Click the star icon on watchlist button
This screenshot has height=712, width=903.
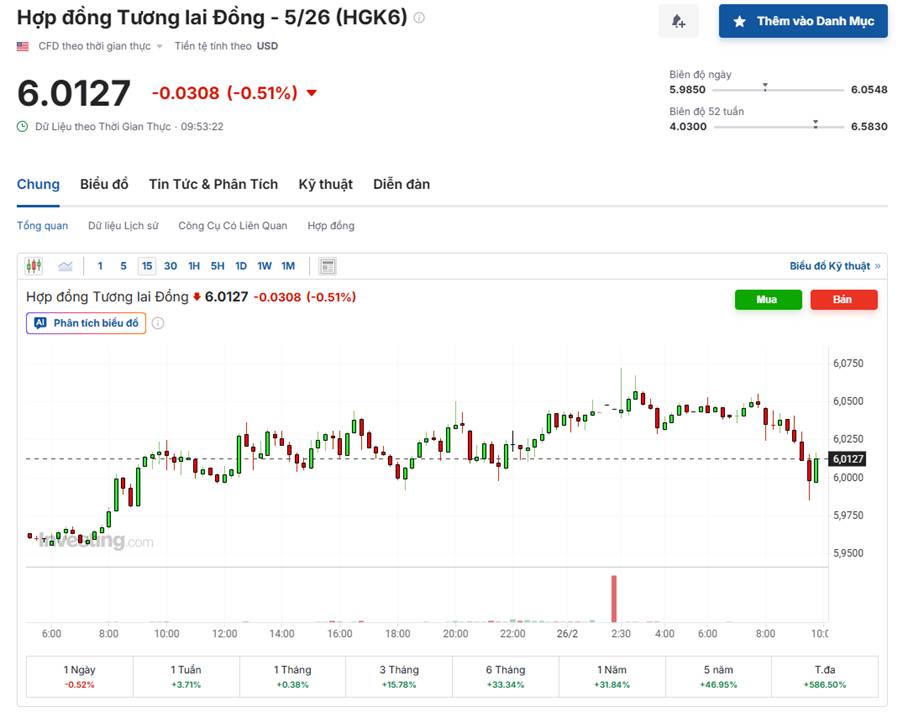tap(740, 22)
